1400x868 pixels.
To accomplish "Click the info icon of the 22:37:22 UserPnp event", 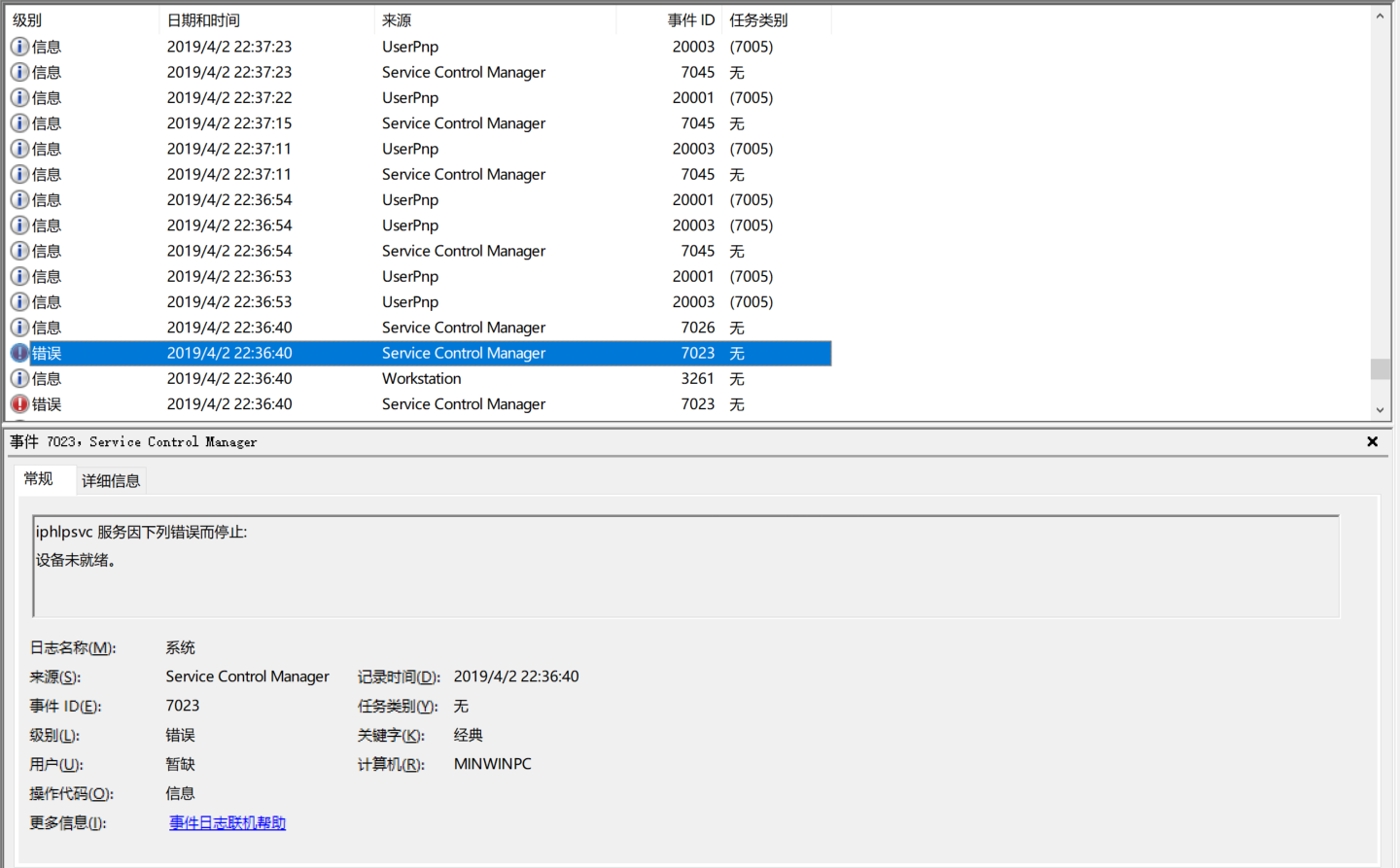I will click(x=19, y=98).
